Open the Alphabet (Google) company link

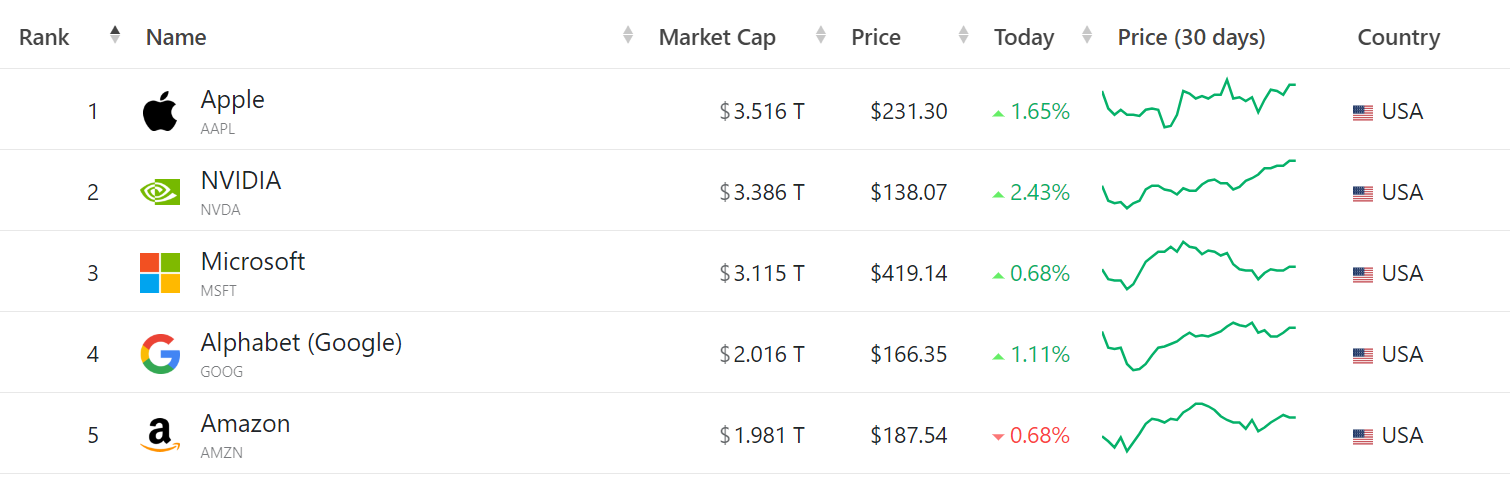tap(301, 343)
